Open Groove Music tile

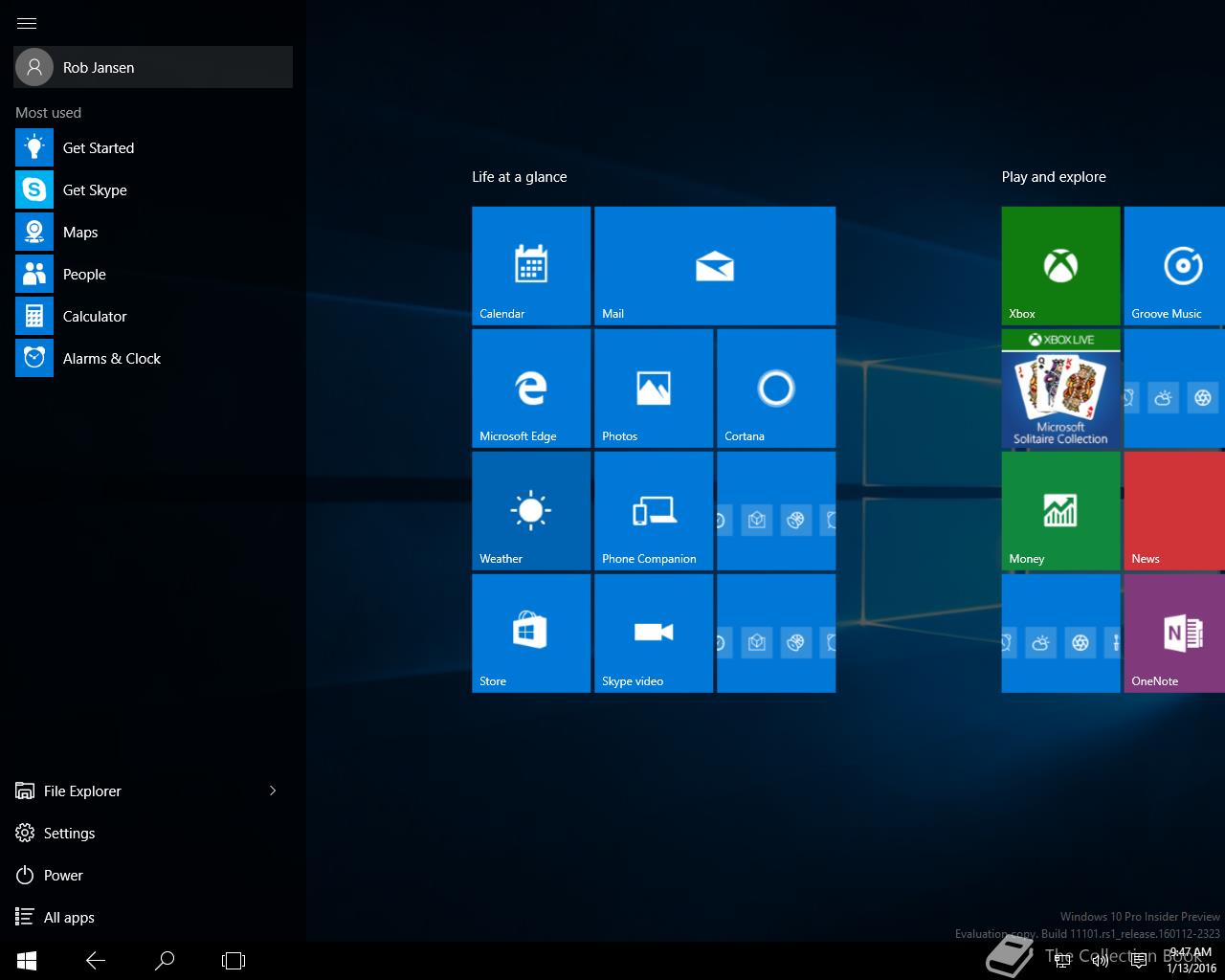(1174, 266)
